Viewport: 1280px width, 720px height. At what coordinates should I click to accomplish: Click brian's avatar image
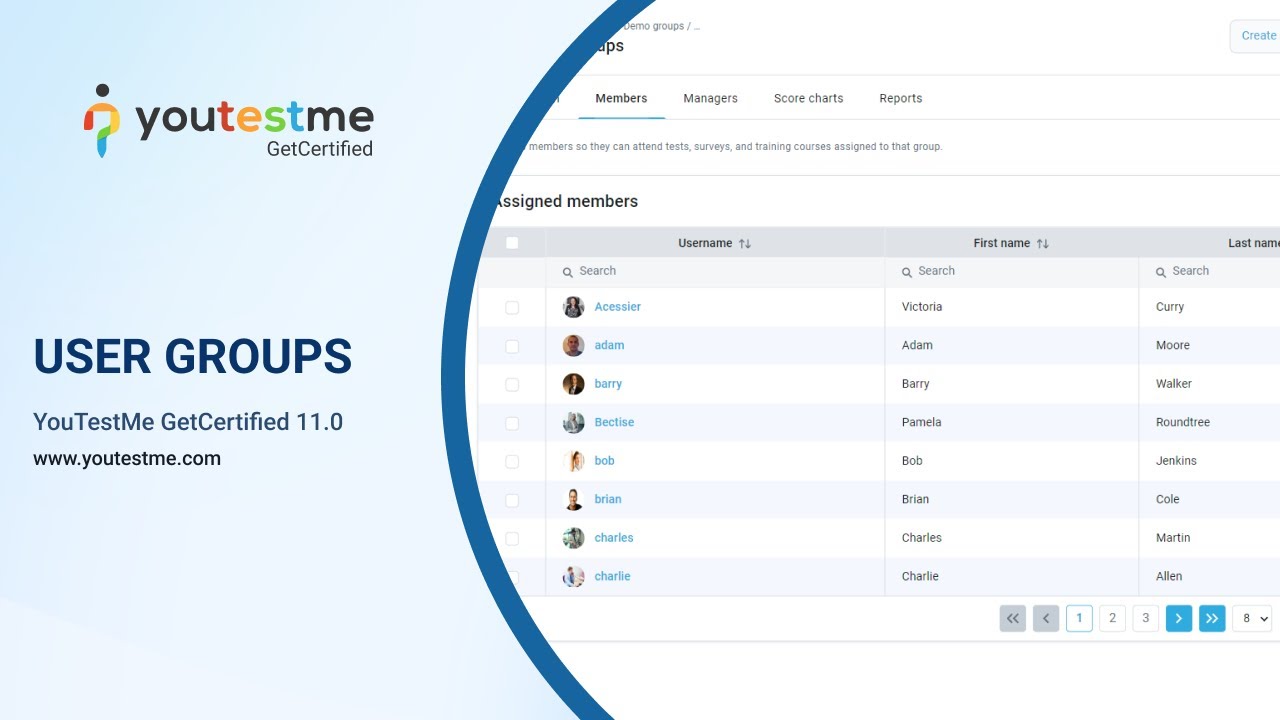click(573, 500)
